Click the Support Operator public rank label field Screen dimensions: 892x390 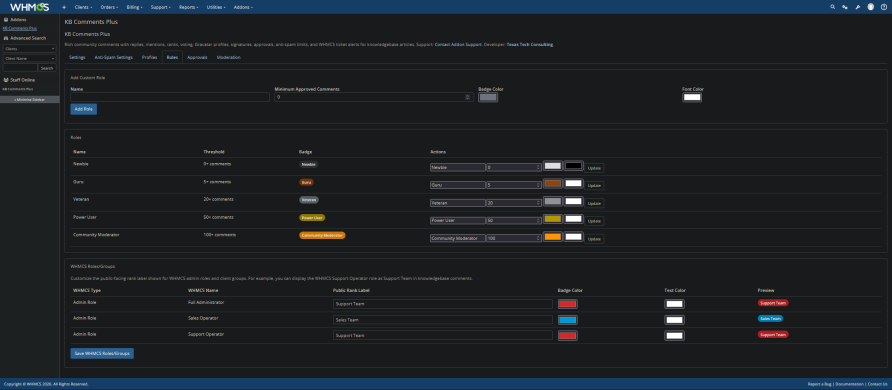click(443, 335)
